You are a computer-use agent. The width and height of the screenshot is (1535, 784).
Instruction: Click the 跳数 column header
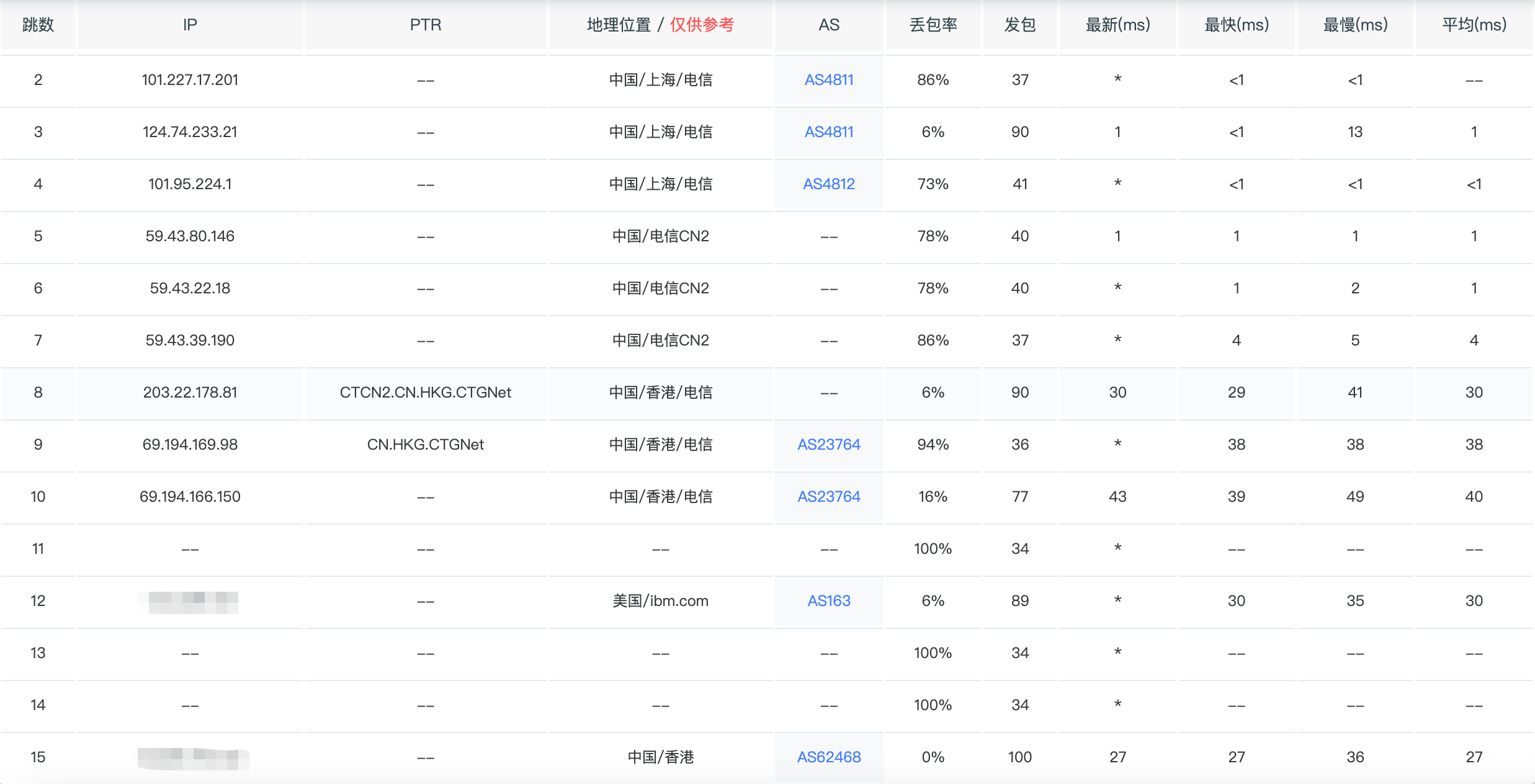(x=38, y=25)
